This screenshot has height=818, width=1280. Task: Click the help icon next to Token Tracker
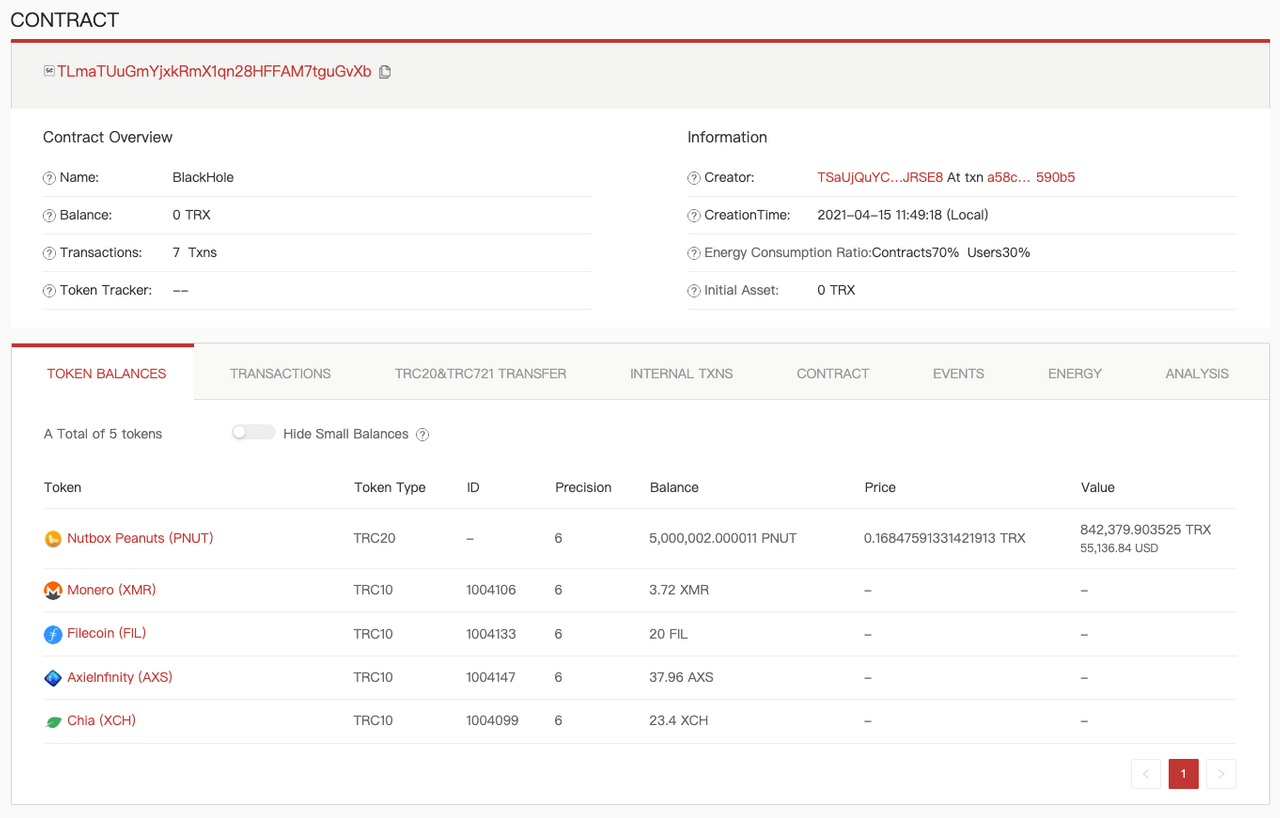49,291
